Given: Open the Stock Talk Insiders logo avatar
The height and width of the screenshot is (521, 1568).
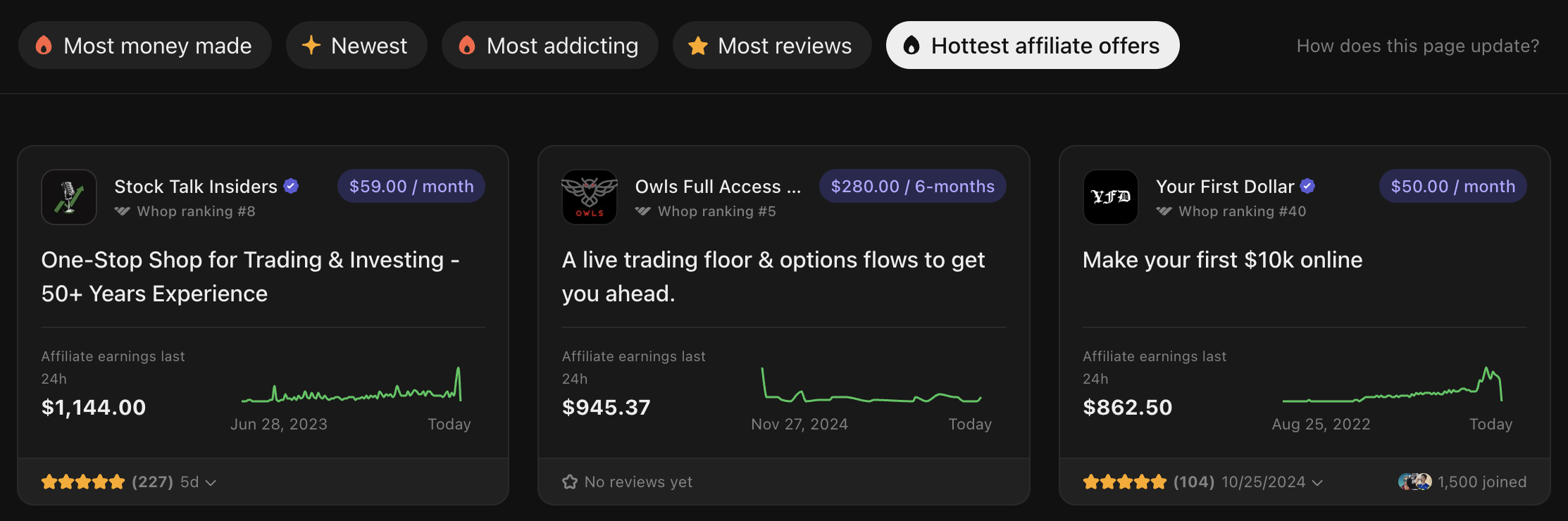Looking at the screenshot, I should tap(68, 197).
